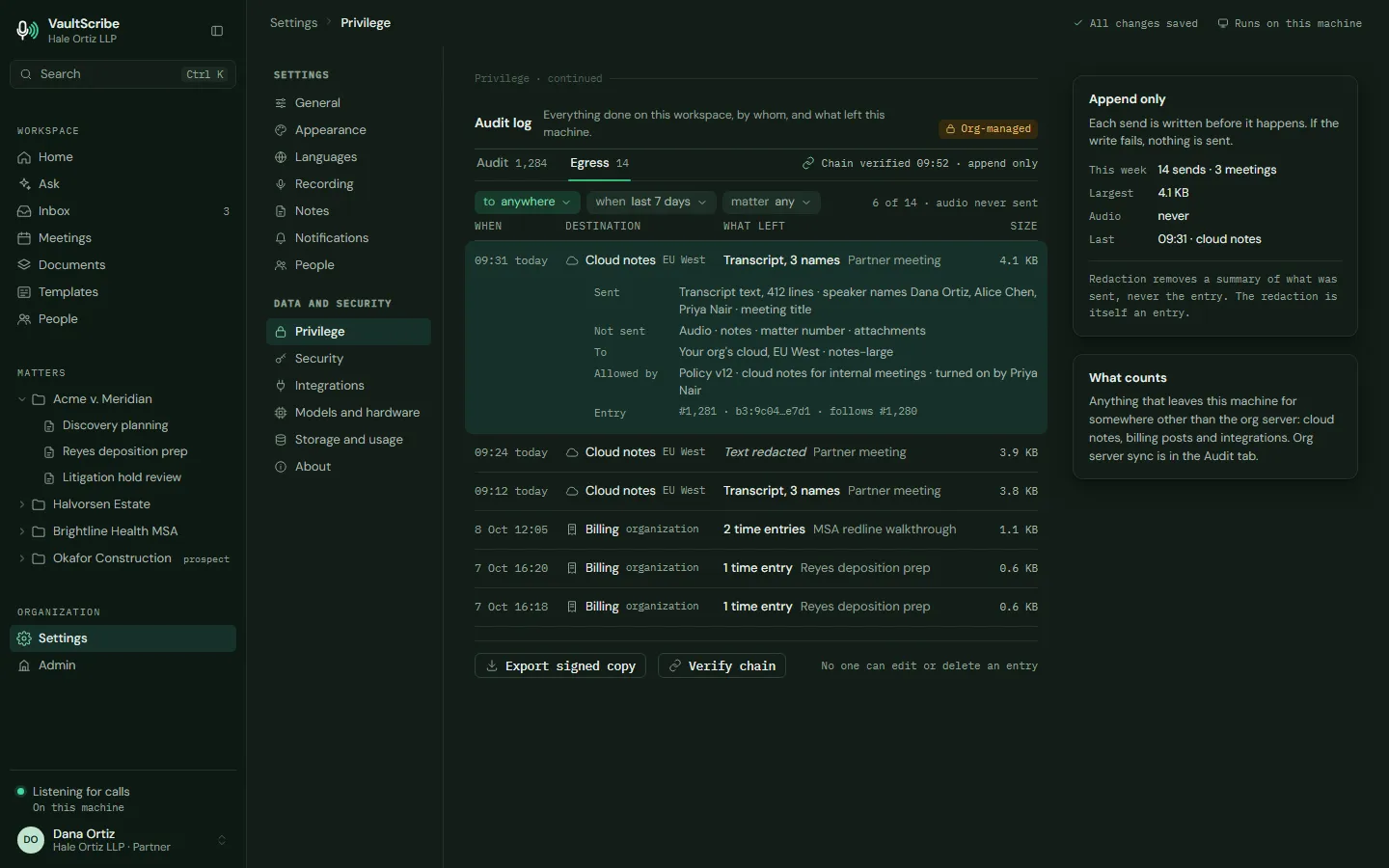
Task: Collapse the Acme v. Meridian matter
Action: pyautogui.click(x=22, y=399)
